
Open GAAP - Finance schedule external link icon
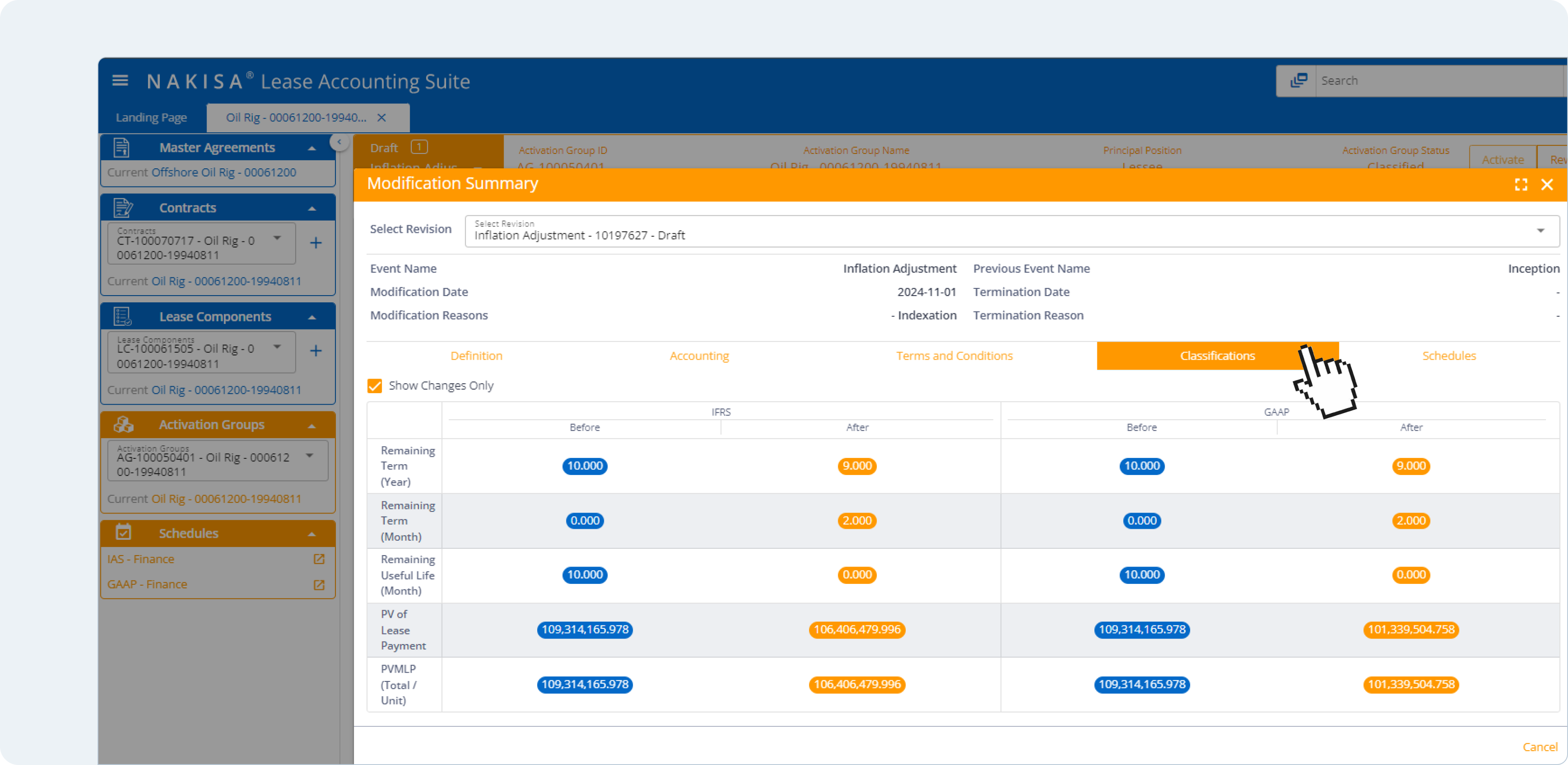coord(319,584)
